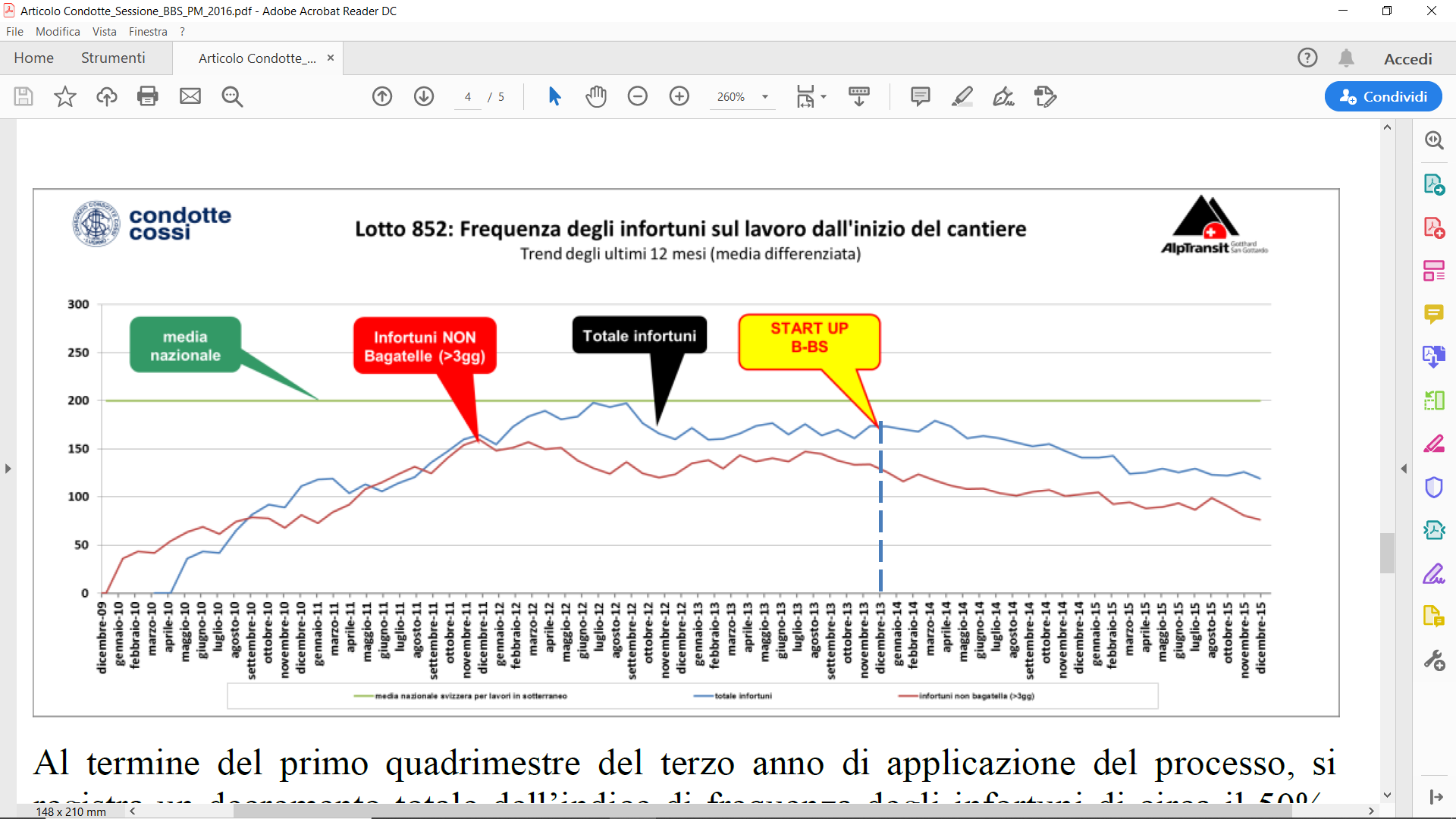Select the Hand pan tool
Screen dimensions: 1456x819
click(x=596, y=96)
